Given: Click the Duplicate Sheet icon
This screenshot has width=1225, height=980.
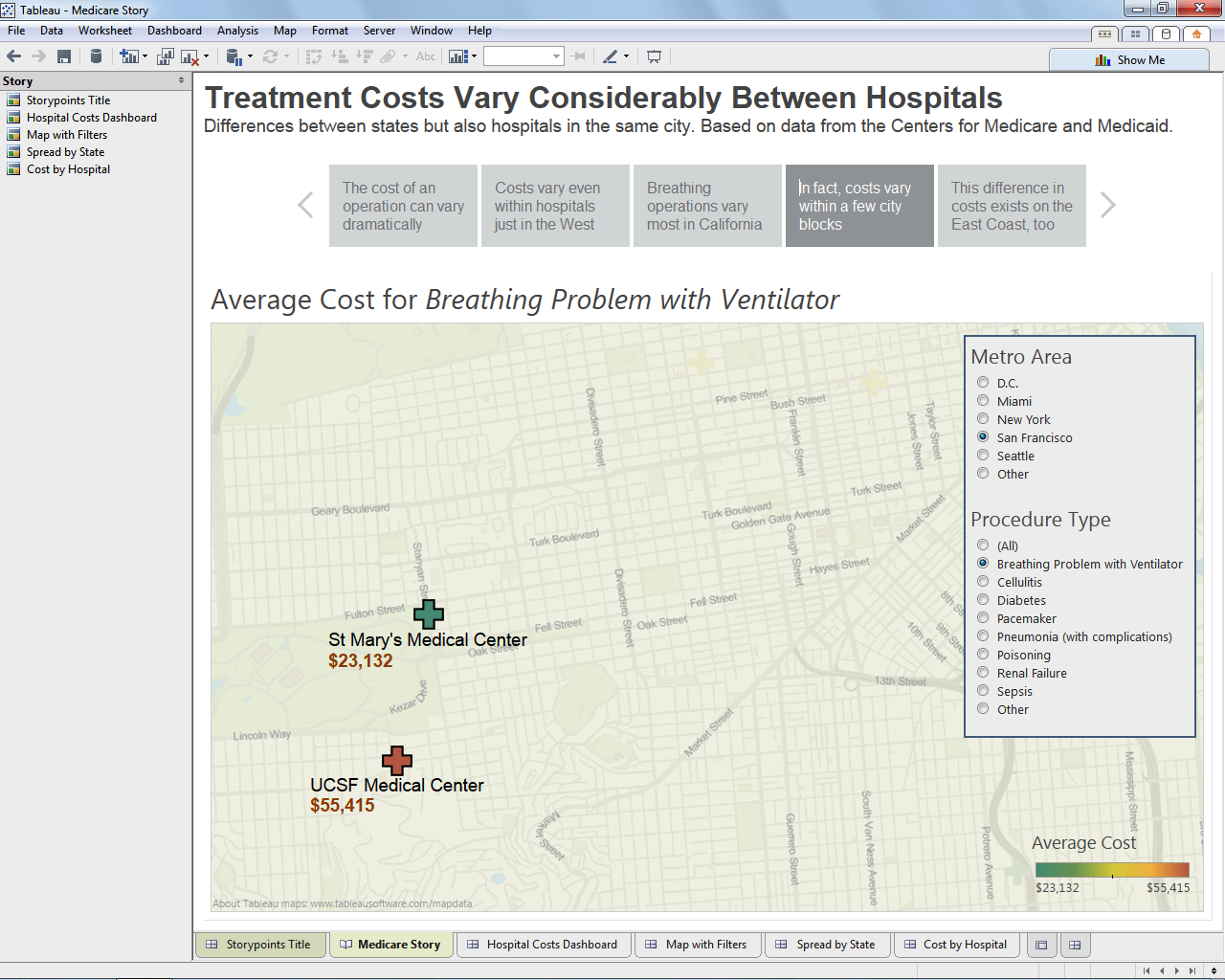Looking at the screenshot, I should [166, 56].
